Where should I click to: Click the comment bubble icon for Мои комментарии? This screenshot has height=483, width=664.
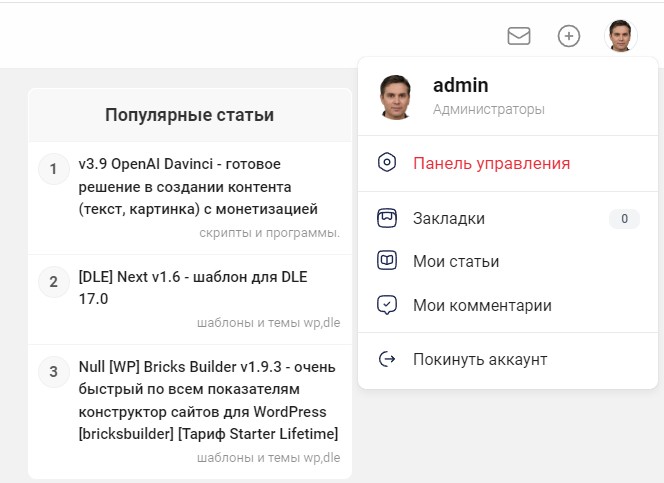(x=387, y=305)
